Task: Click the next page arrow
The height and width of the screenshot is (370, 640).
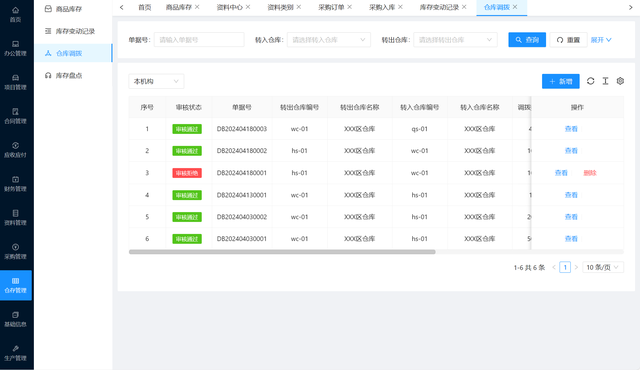Action: pos(576,267)
